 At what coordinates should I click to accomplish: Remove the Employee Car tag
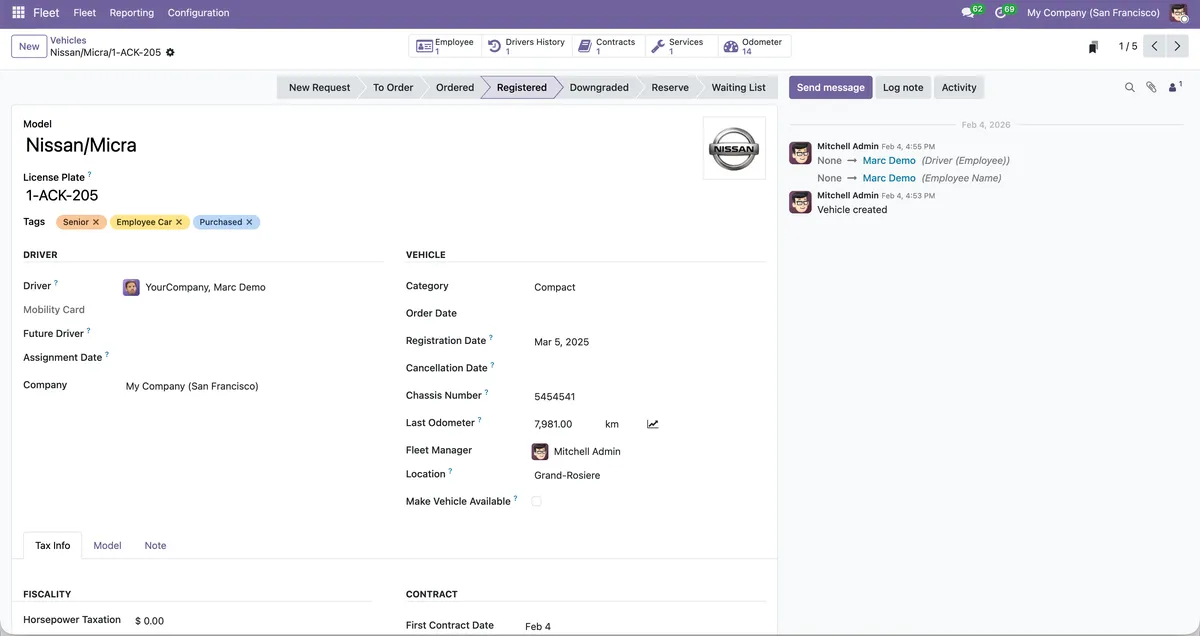coord(179,222)
